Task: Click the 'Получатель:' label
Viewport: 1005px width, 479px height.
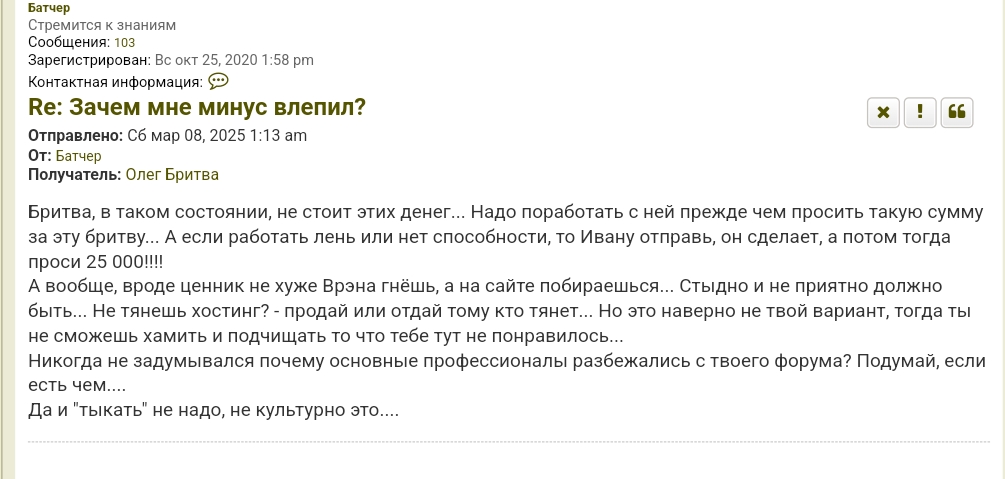Action: click(x=74, y=174)
